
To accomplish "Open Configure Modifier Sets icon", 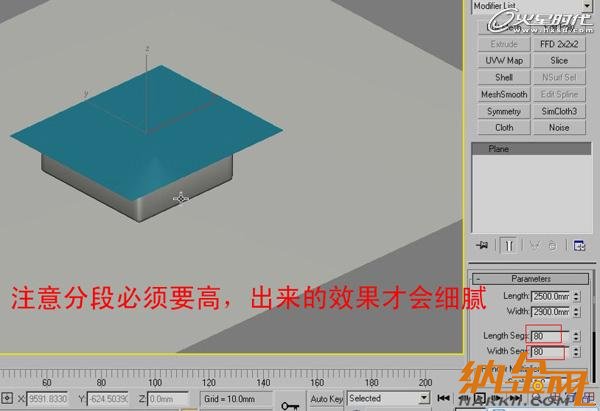I will pyautogui.click(x=579, y=245).
